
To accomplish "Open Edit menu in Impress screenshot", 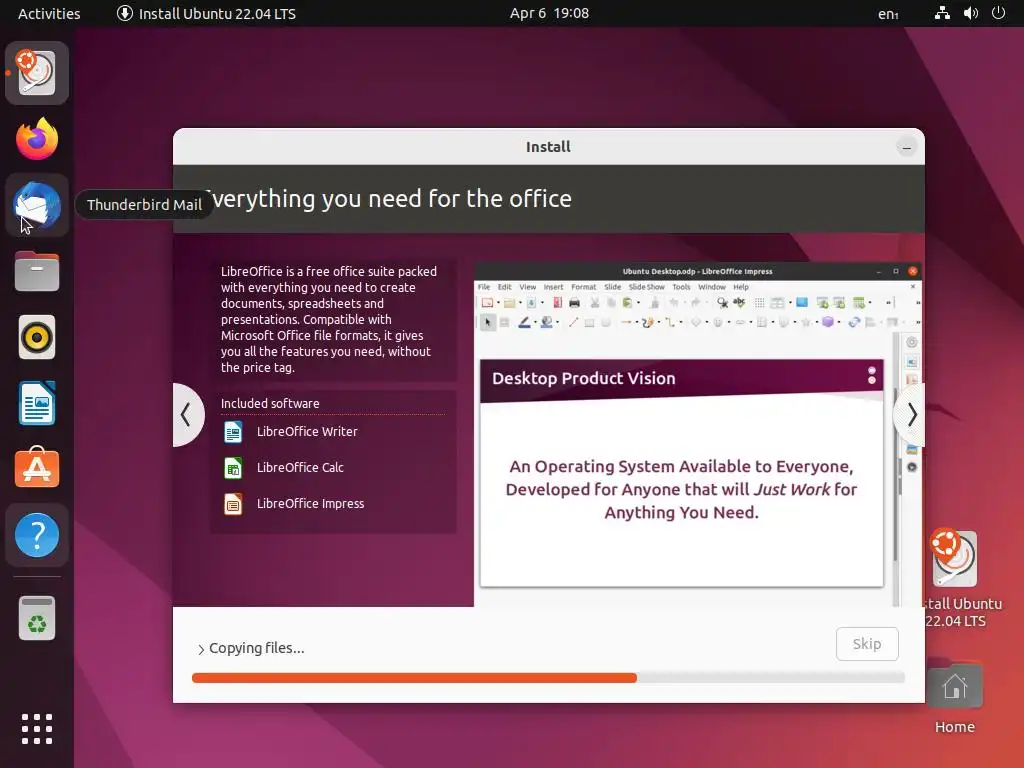I will coord(505,287).
